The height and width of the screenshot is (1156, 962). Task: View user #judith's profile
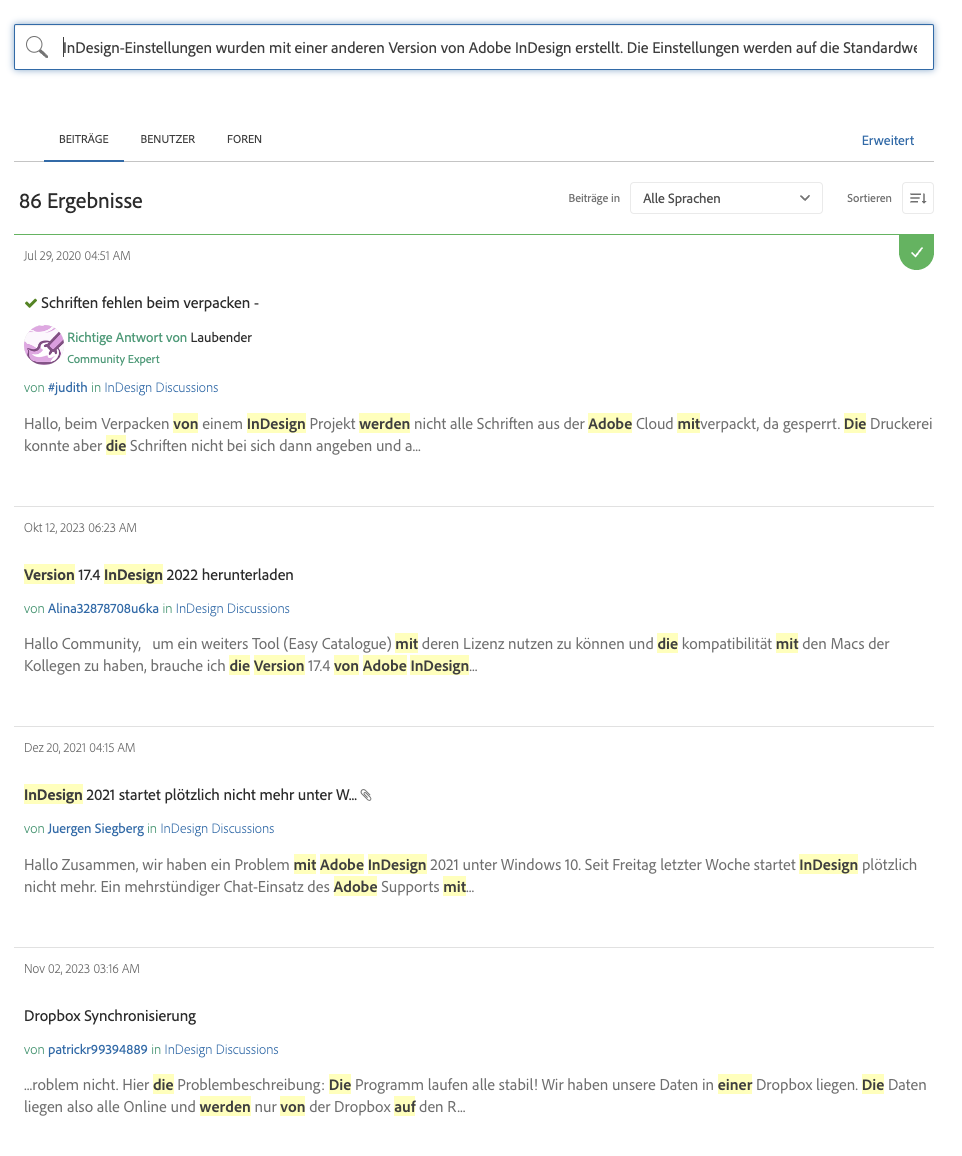pyautogui.click(x=67, y=388)
